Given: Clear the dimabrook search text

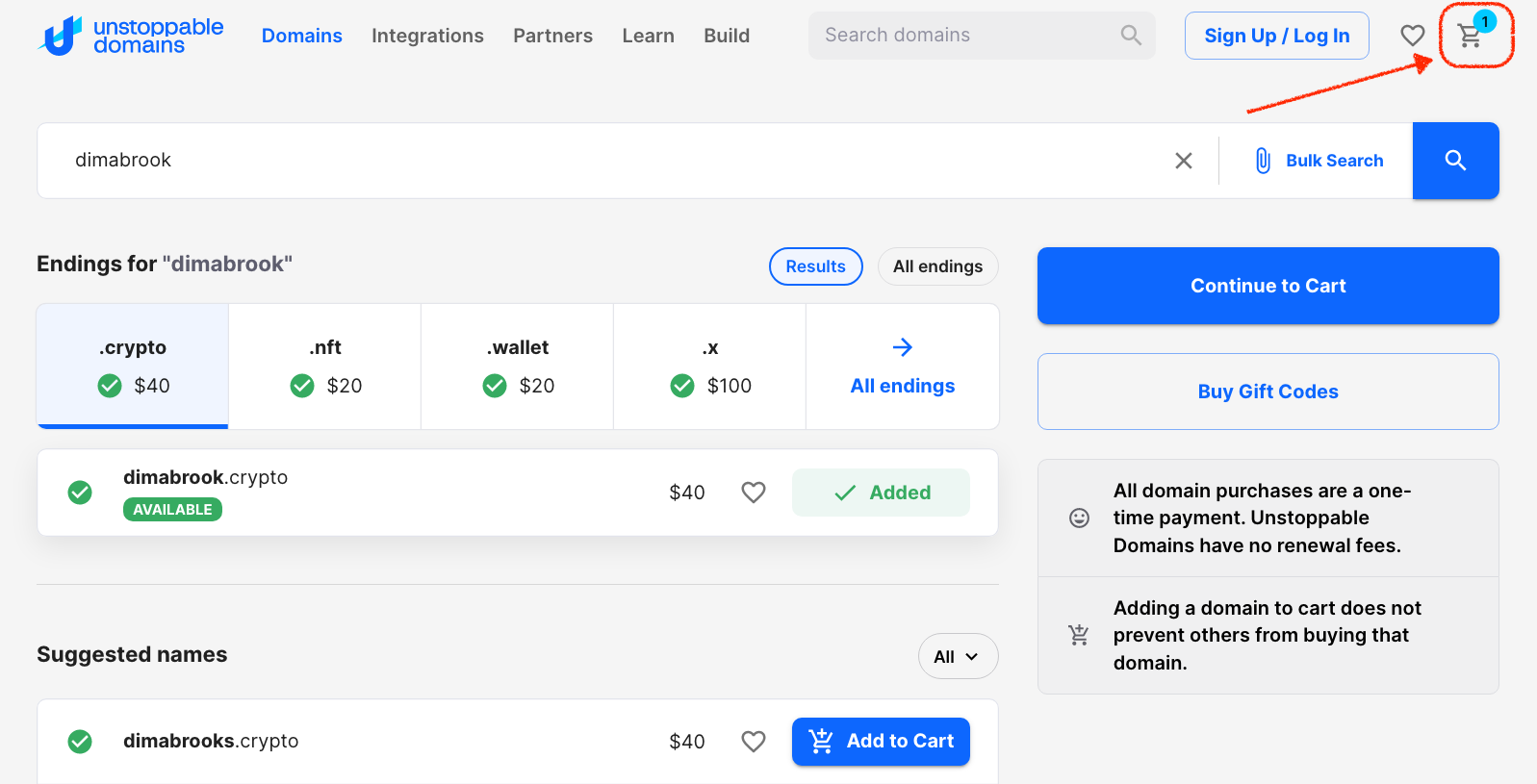Looking at the screenshot, I should [1184, 161].
